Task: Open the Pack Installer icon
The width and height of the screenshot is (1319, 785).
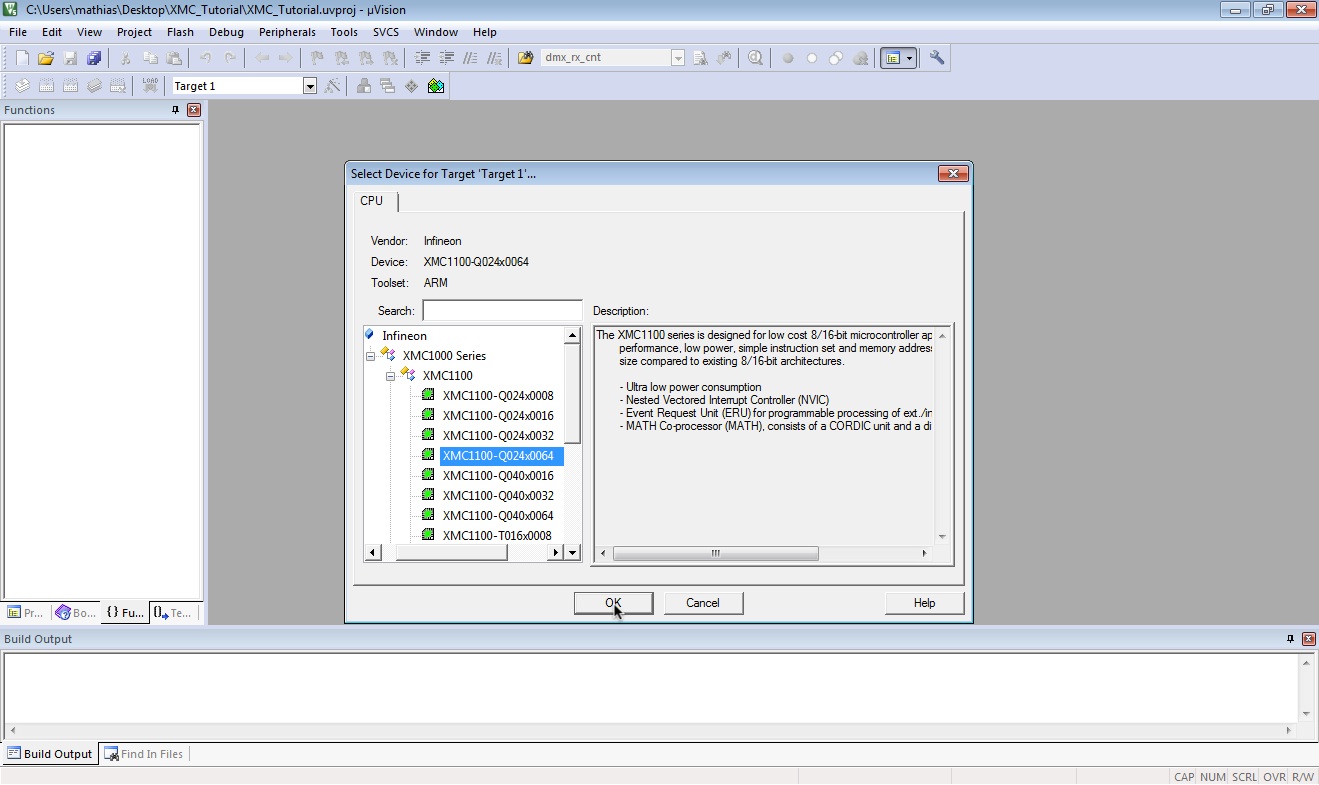Action: point(436,86)
